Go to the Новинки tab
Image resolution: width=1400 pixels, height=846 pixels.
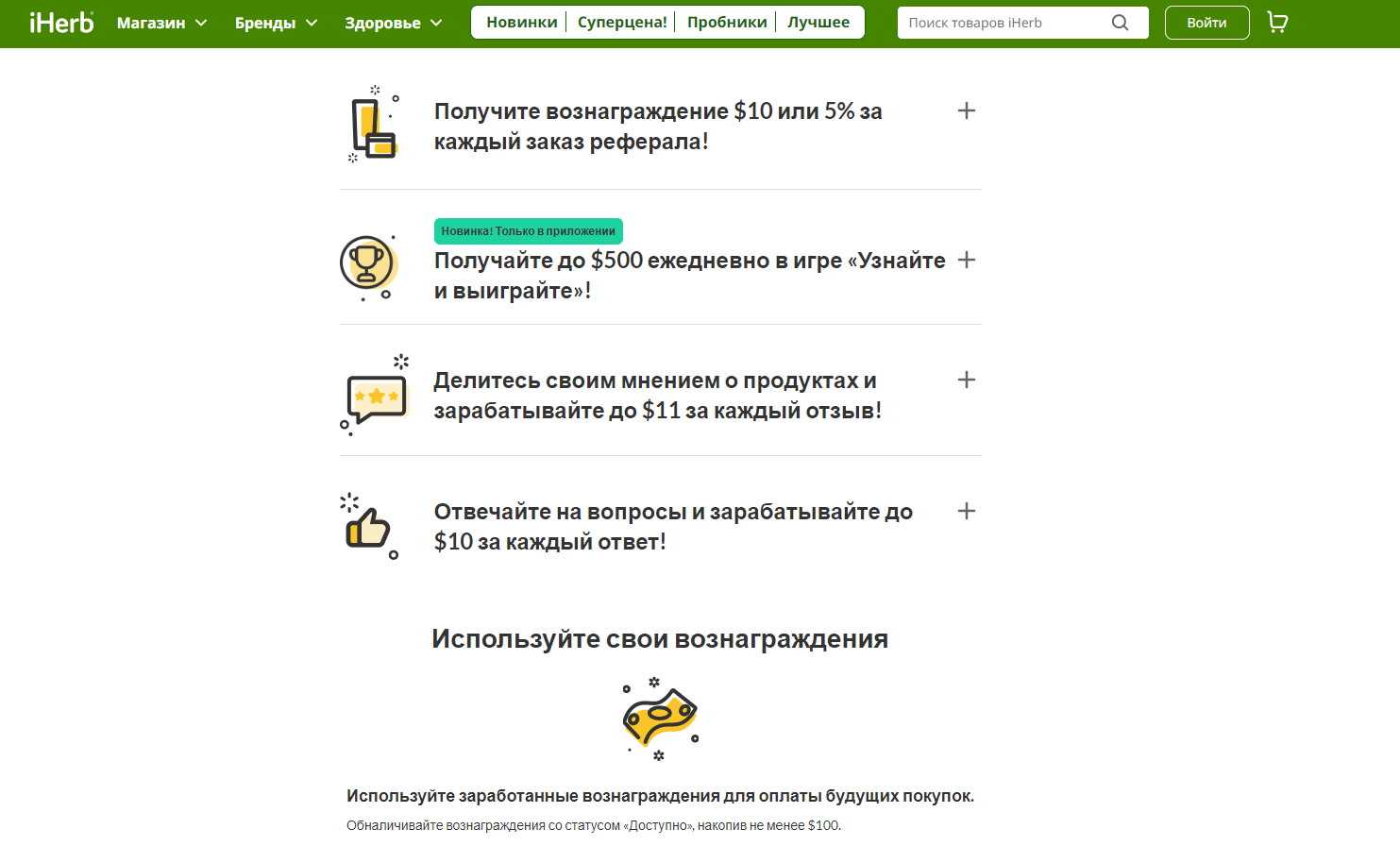[x=522, y=23]
